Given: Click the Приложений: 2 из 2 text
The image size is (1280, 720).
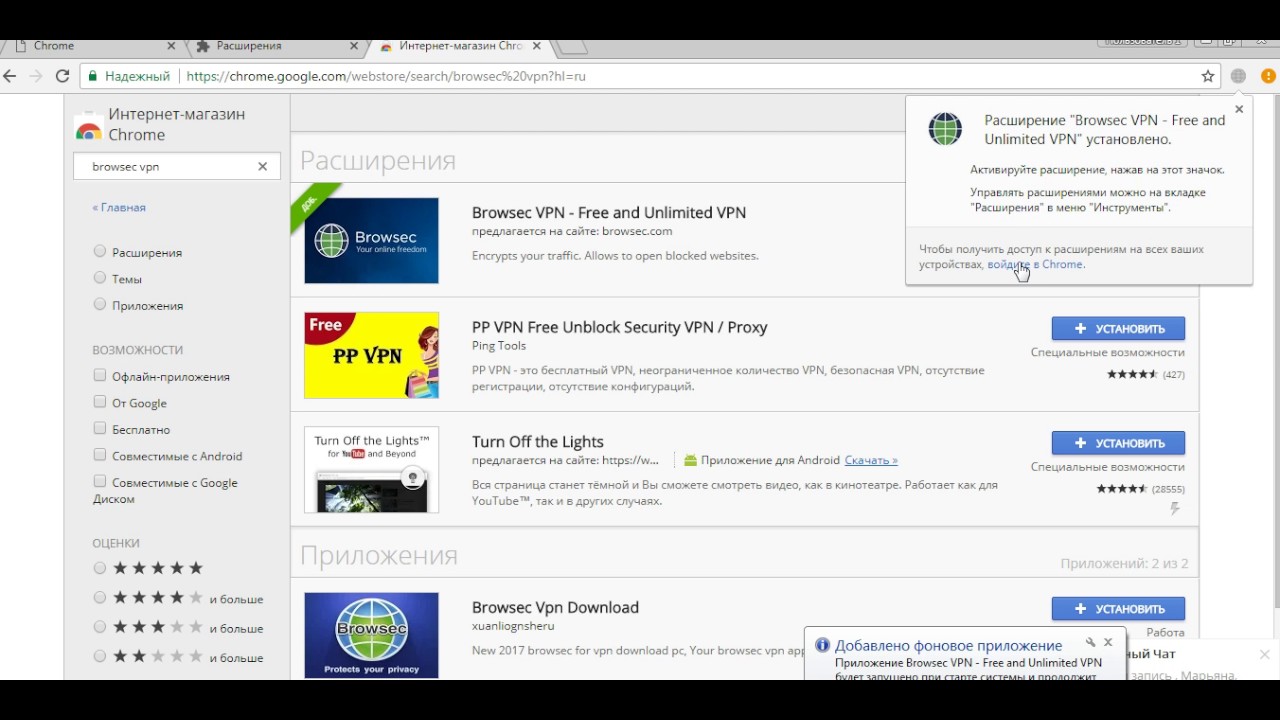Looking at the screenshot, I should click(x=1124, y=564).
